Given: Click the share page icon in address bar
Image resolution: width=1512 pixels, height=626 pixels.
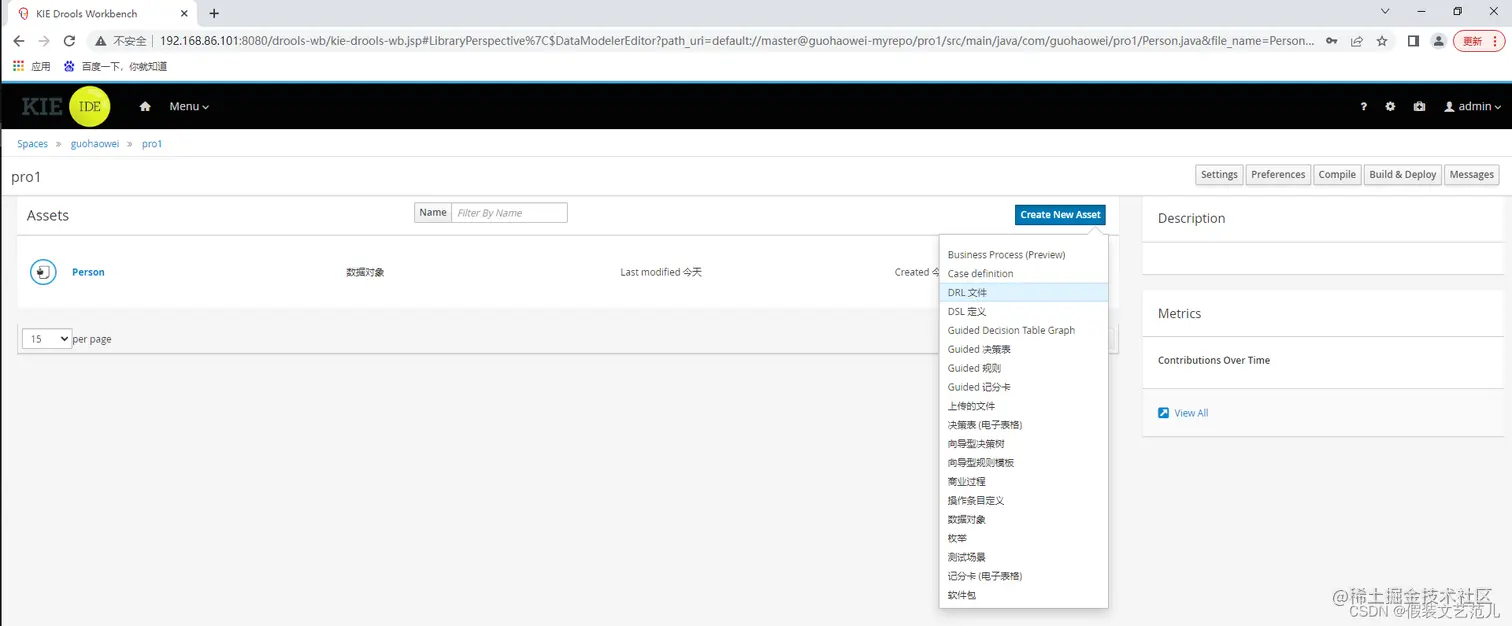Looking at the screenshot, I should pos(1357,41).
